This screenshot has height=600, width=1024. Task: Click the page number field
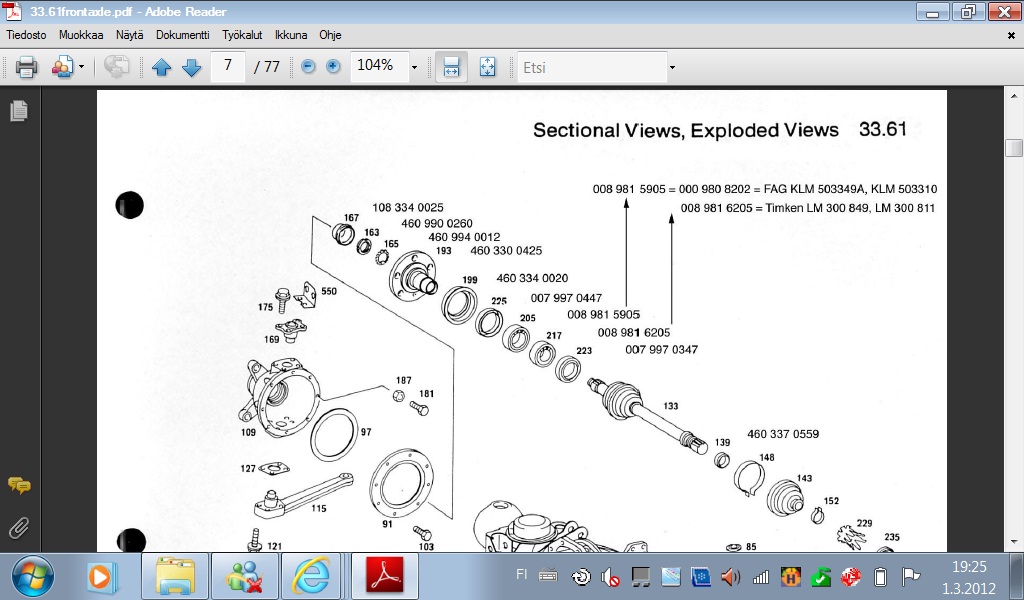229,66
